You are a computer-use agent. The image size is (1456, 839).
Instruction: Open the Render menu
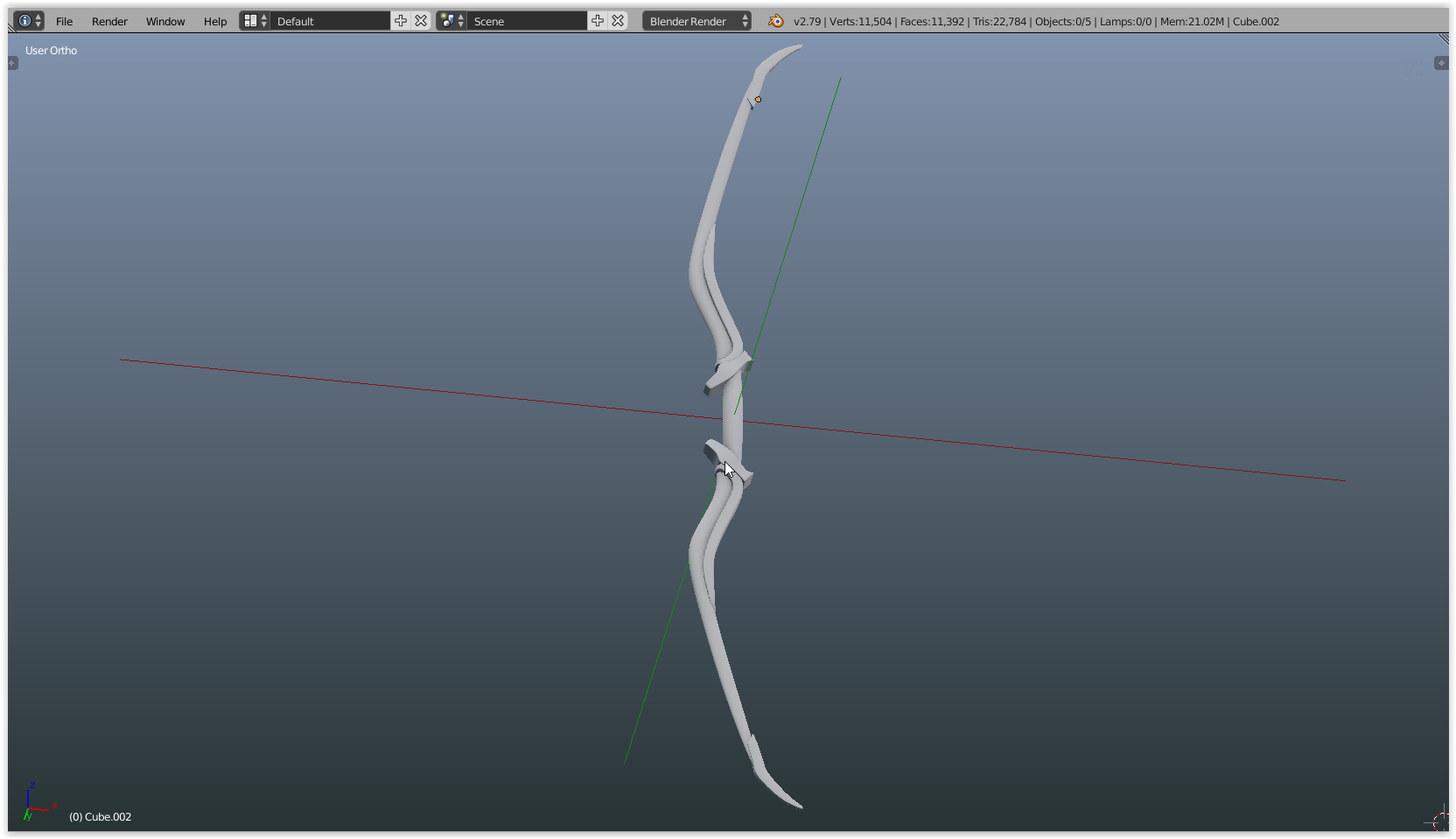pos(109,21)
